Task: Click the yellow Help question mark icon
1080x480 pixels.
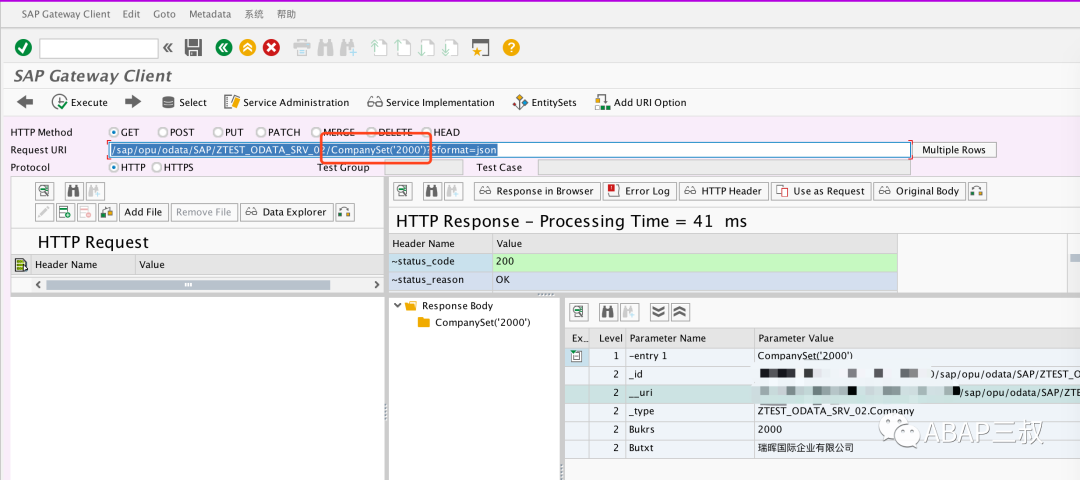Action: pos(511,48)
